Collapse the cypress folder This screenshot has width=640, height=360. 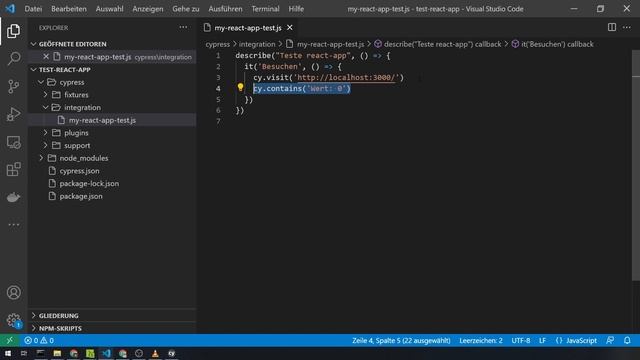pos(41,82)
